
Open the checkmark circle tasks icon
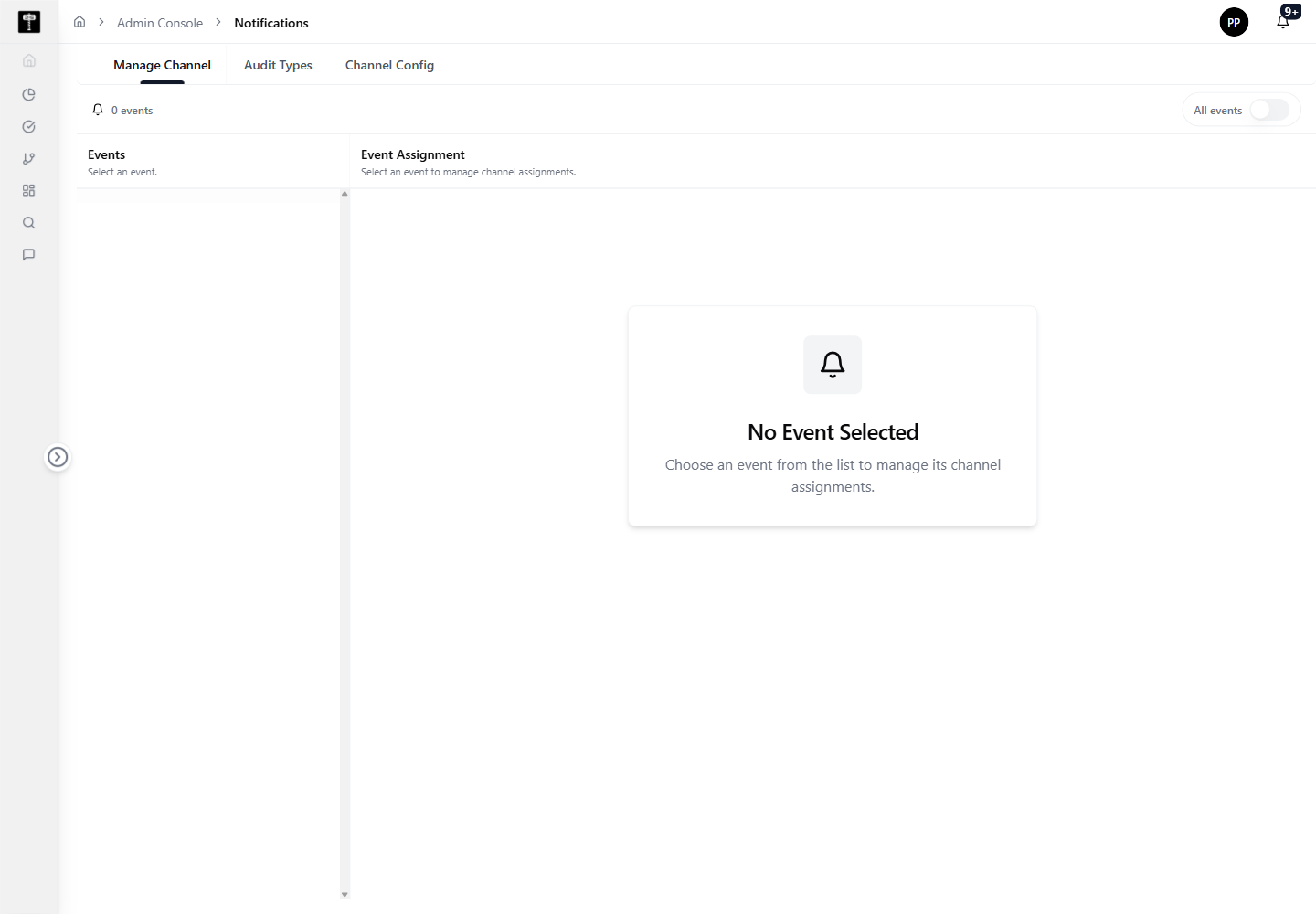coord(29,126)
